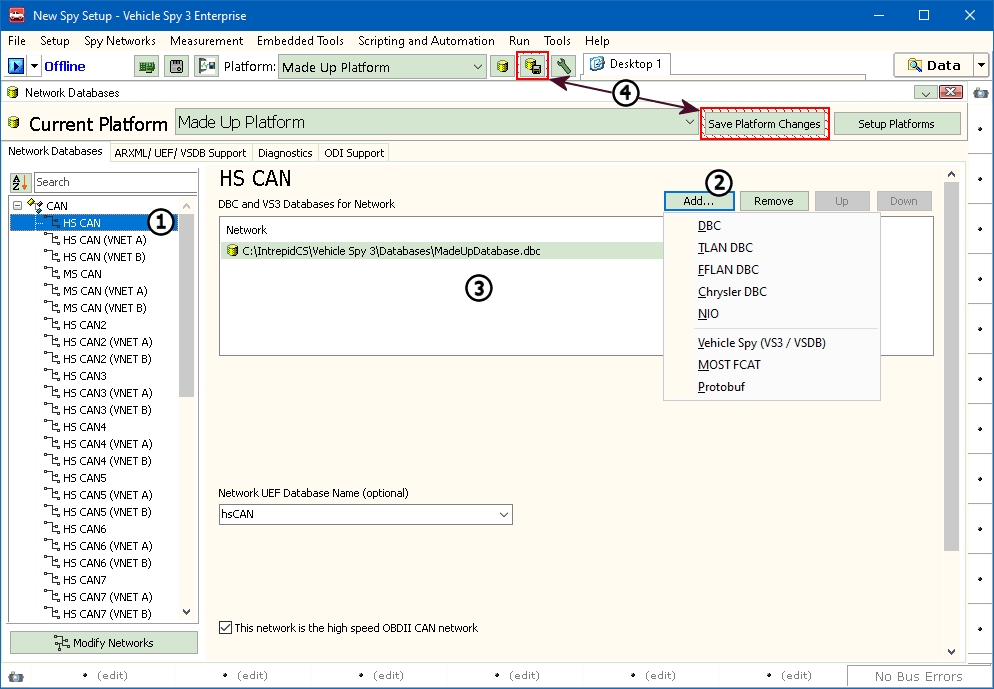
Task: Click the Modify Networks button
Action: click(104, 643)
